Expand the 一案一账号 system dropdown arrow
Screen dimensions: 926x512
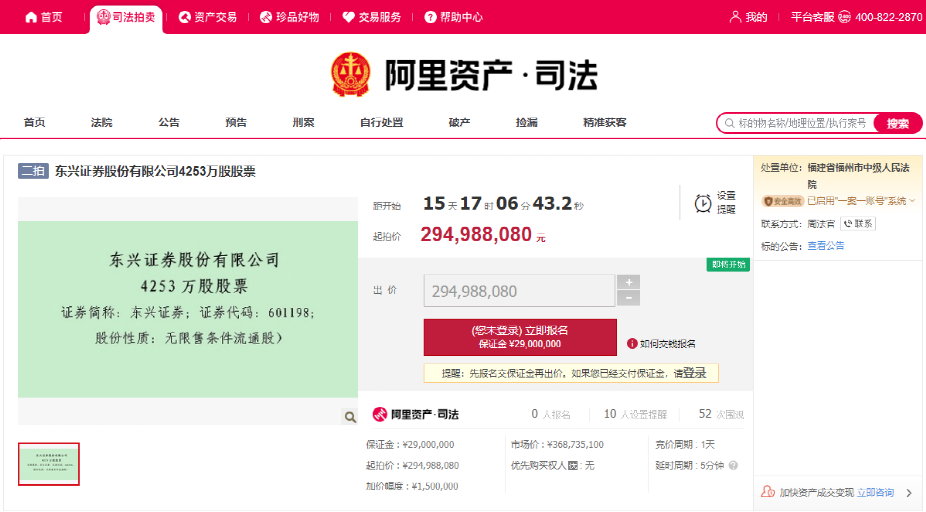click(x=912, y=201)
